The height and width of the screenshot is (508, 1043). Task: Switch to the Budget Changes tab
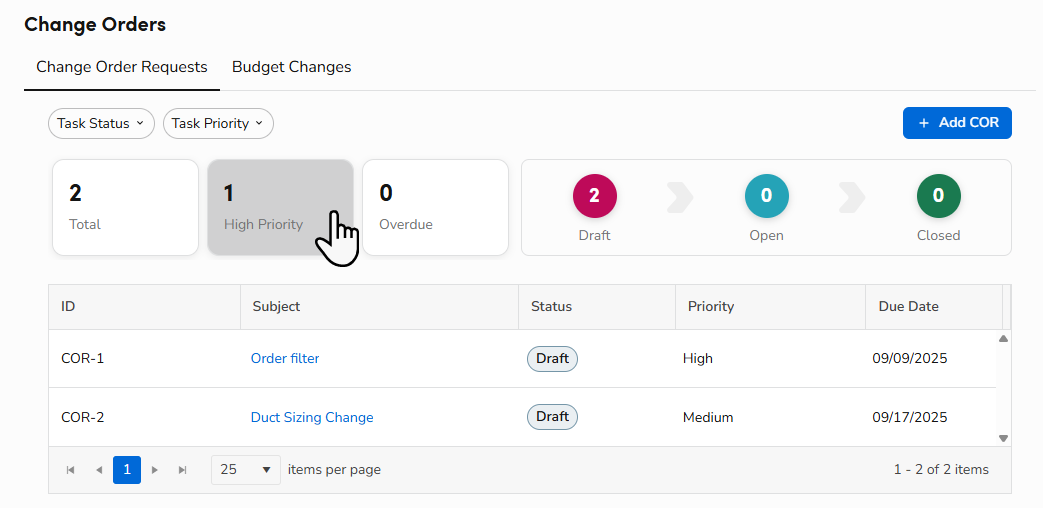(x=291, y=67)
